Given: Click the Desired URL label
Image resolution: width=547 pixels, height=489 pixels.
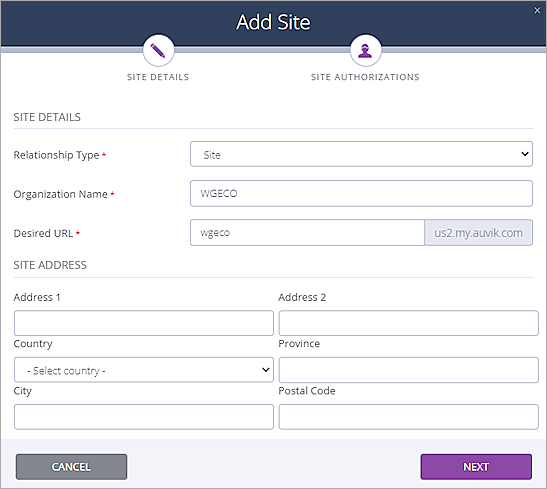Looking at the screenshot, I should click(43, 233).
